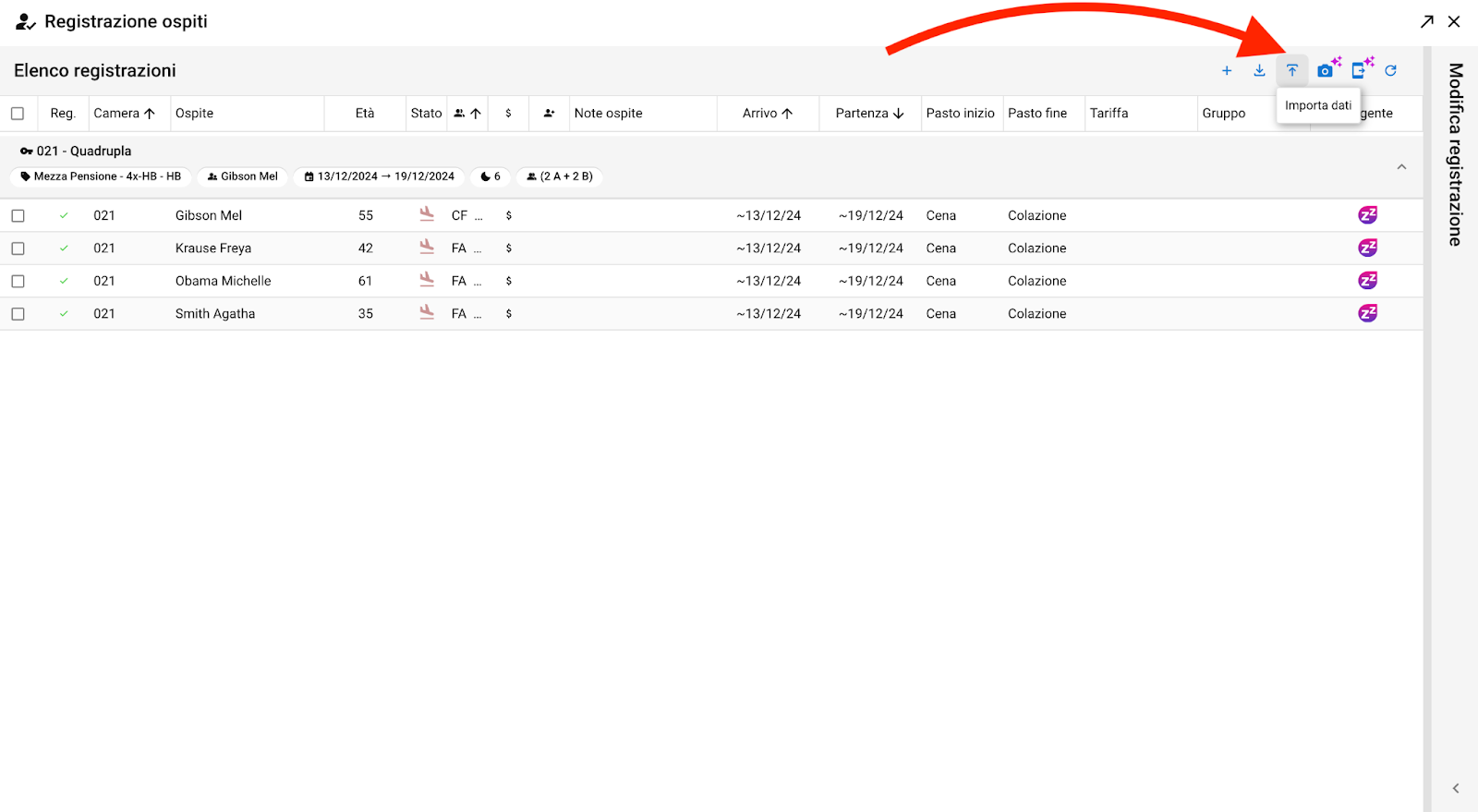Pop out the window with the diagonal arrow
Screen dimensions: 1478x812
point(1427,21)
